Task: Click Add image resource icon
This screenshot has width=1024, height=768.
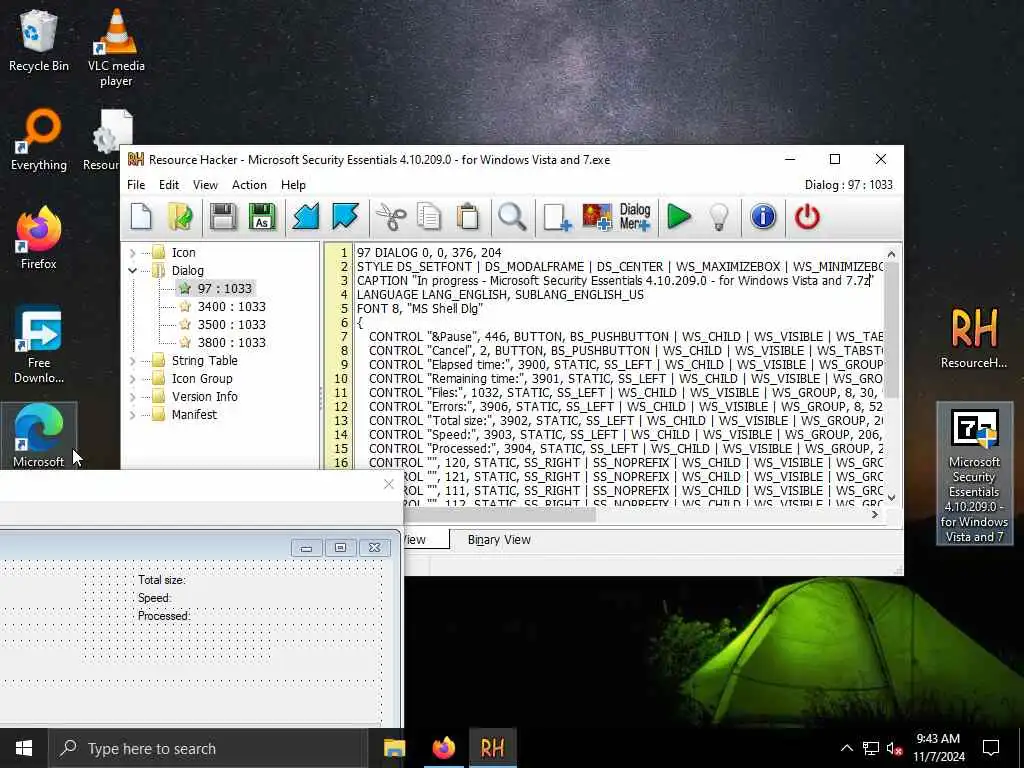Action: coord(597,217)
